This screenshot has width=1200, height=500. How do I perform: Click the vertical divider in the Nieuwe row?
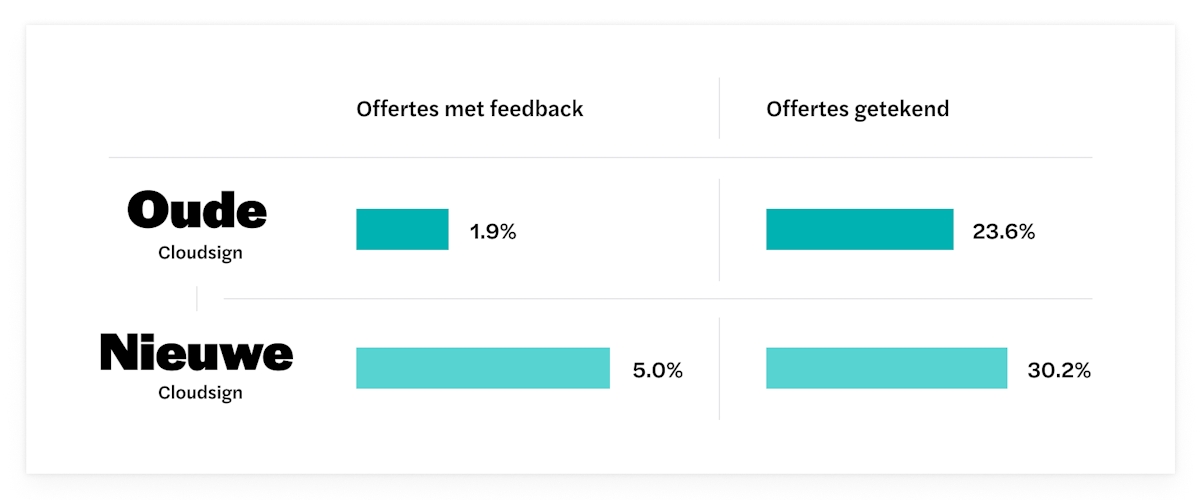(x=719, y=368)
